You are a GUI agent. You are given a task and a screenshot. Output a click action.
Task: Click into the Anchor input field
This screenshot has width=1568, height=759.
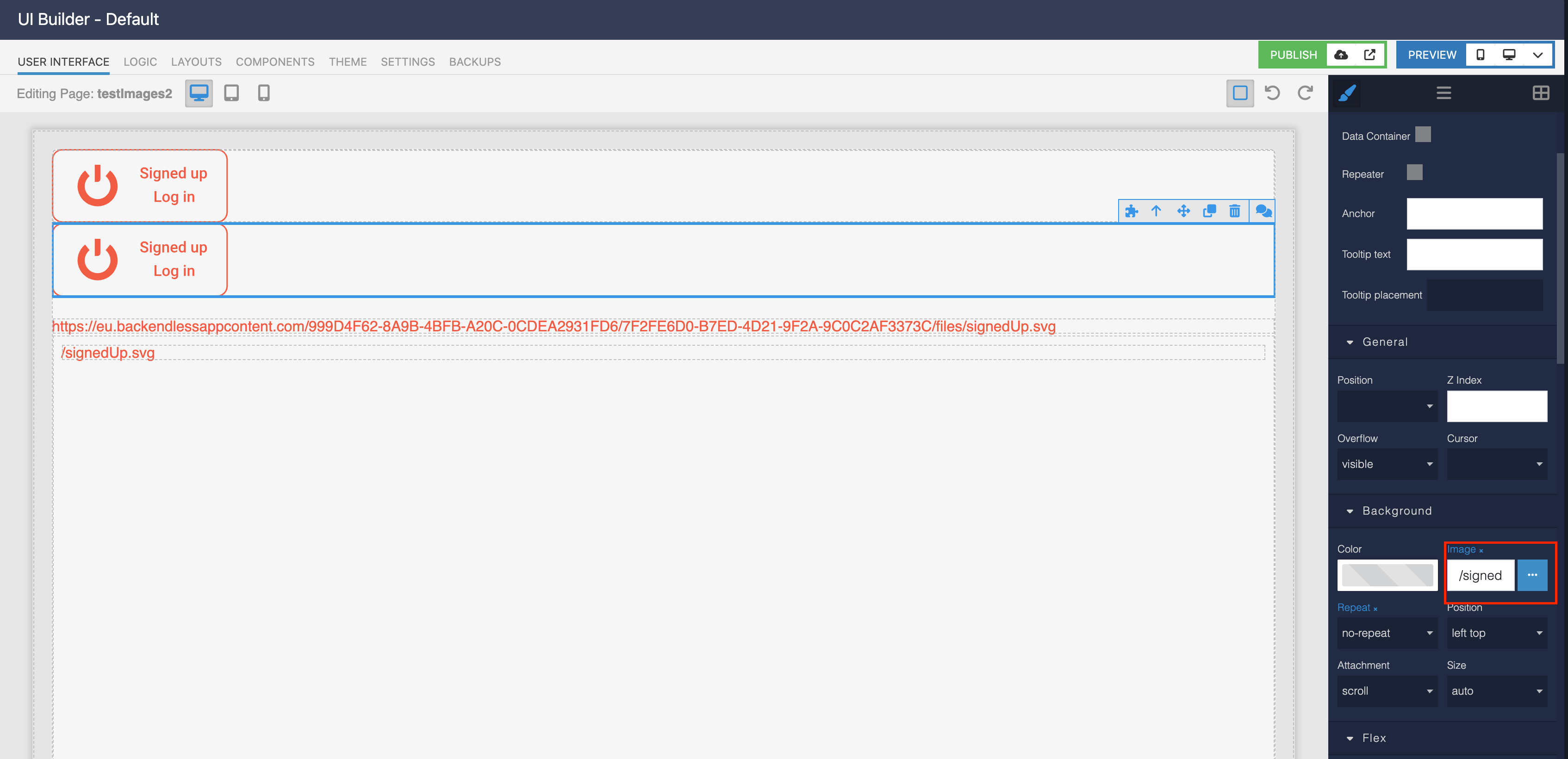(x=1474, y=214)
